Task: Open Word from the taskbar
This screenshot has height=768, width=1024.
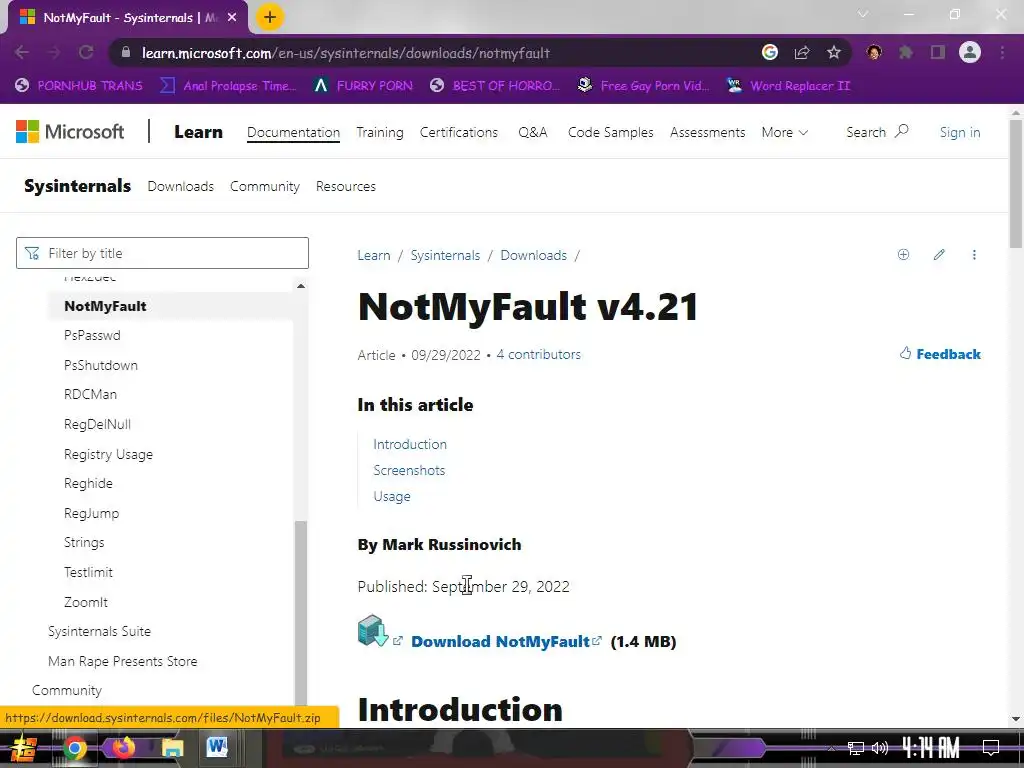Action: (216, 747)
